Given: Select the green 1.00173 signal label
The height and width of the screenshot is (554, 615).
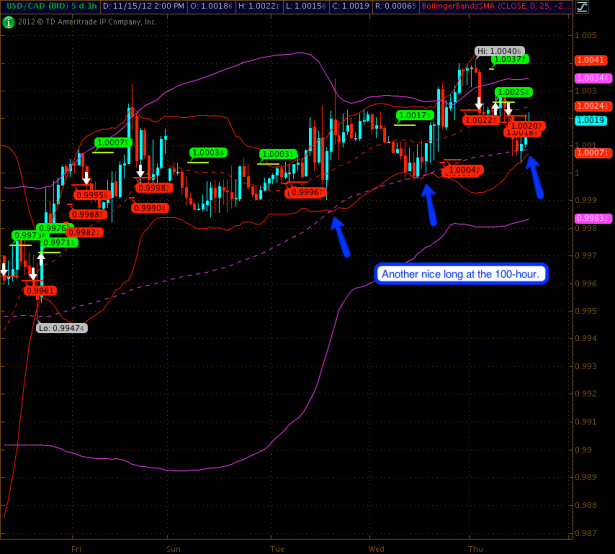Looking at the screenshot, I should coord(415,115).
